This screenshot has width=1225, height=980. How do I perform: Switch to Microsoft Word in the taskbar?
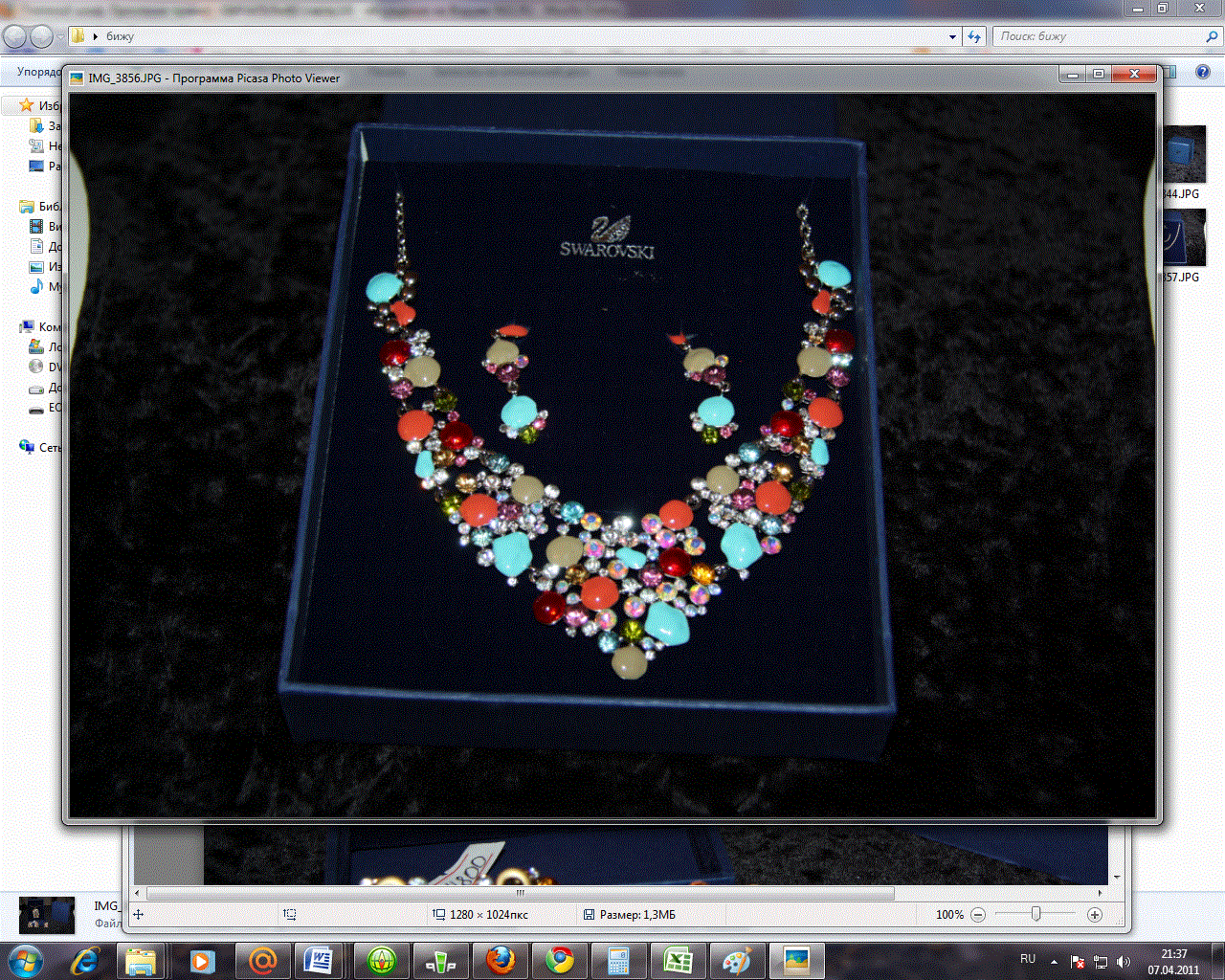point(318,960)
